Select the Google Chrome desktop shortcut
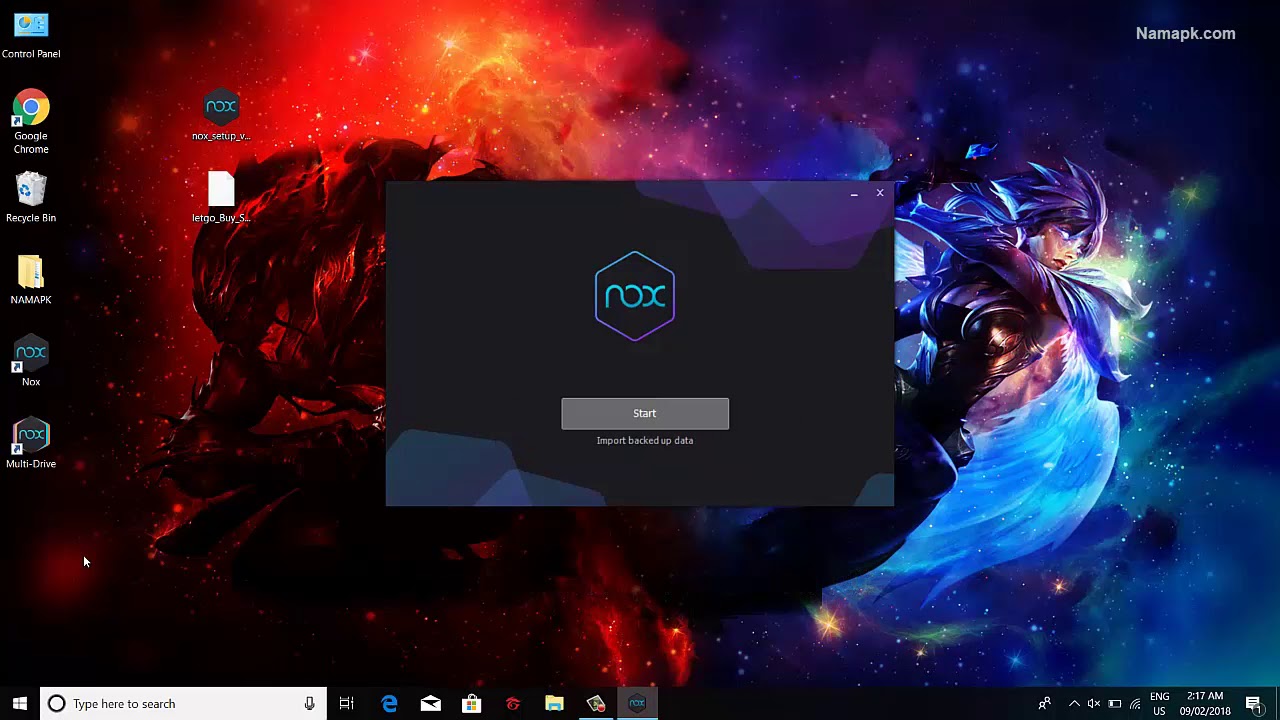 (x=31, y=123)
